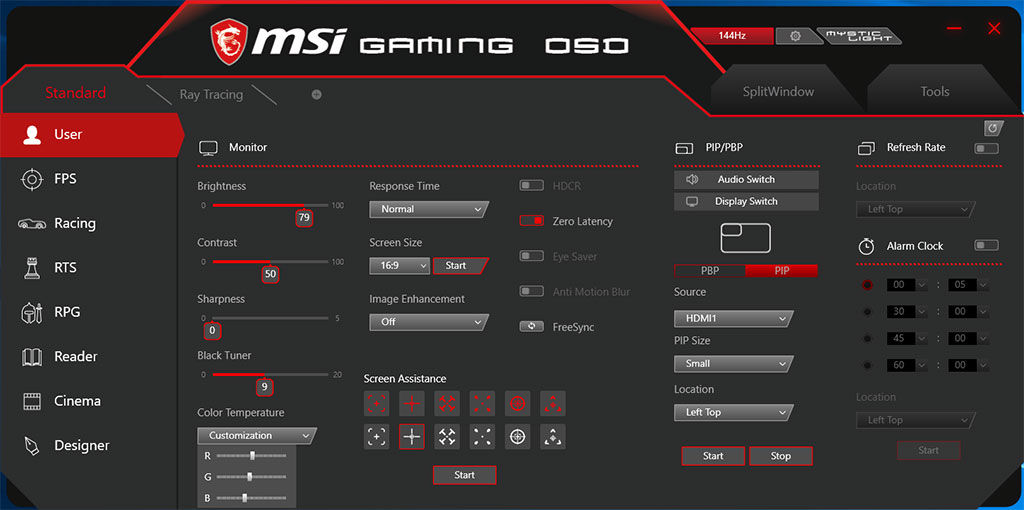Open RTS mode with the chess rook icon
This screenshot has height=510, width=1024.
click(x=31, y=268)
